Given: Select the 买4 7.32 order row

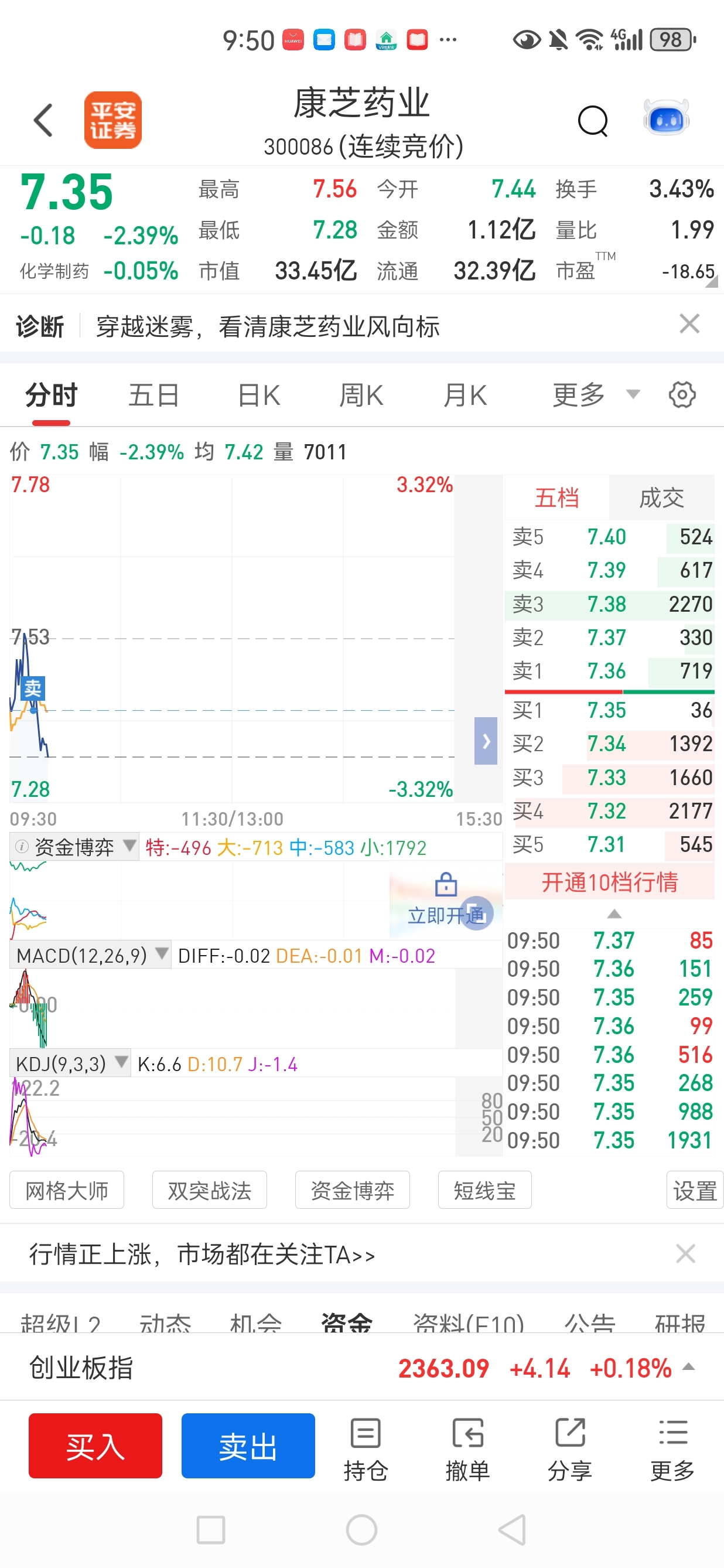Looking at the screenshot, I should (x=610, y=811).
